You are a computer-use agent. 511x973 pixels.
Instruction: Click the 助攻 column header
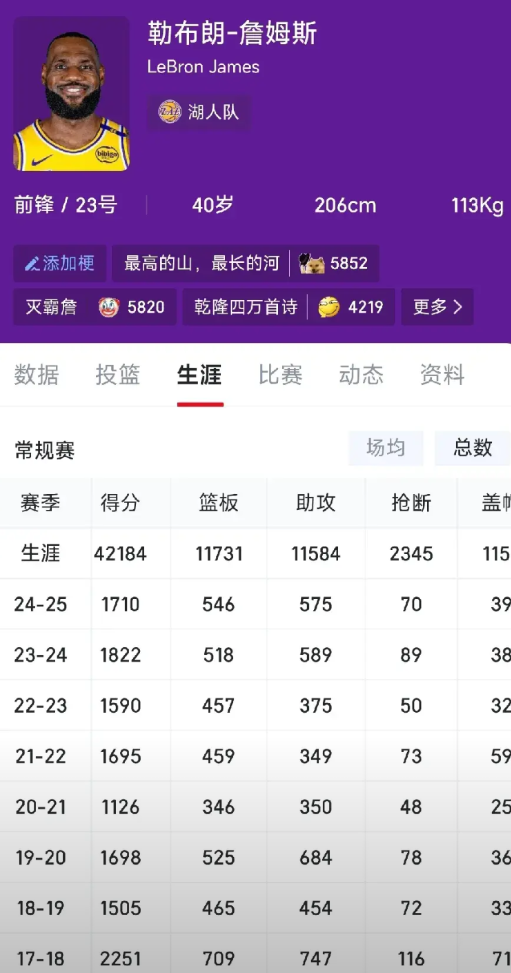315,503
